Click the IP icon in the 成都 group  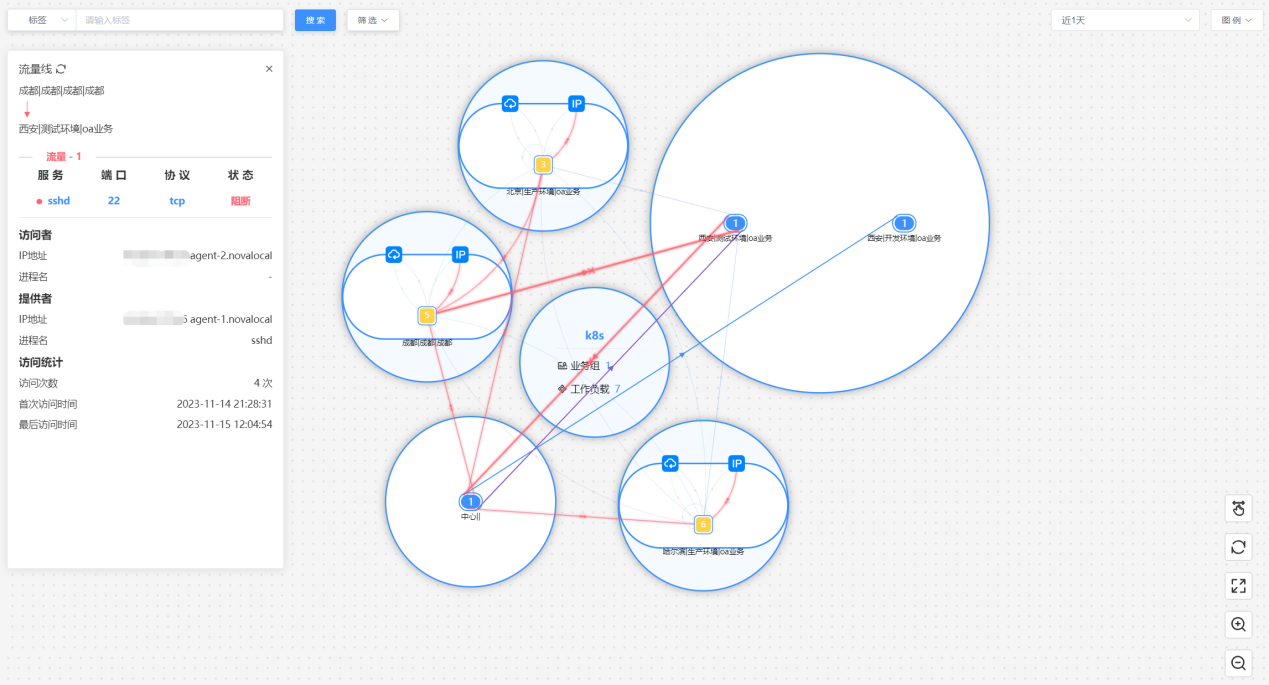click(x=460, y=255)
